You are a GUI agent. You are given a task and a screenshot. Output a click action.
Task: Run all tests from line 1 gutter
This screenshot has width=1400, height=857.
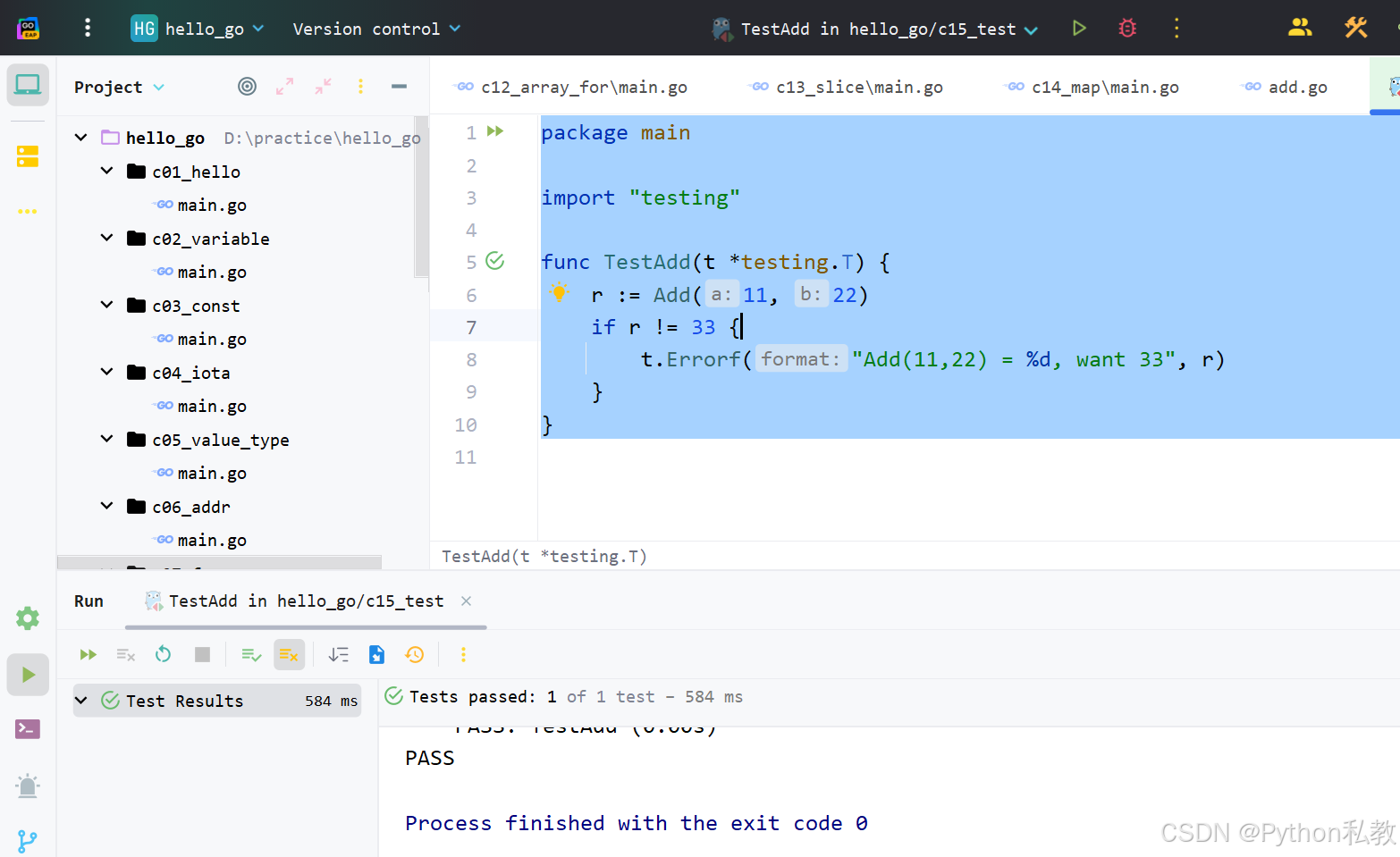(x=495, y=131)
